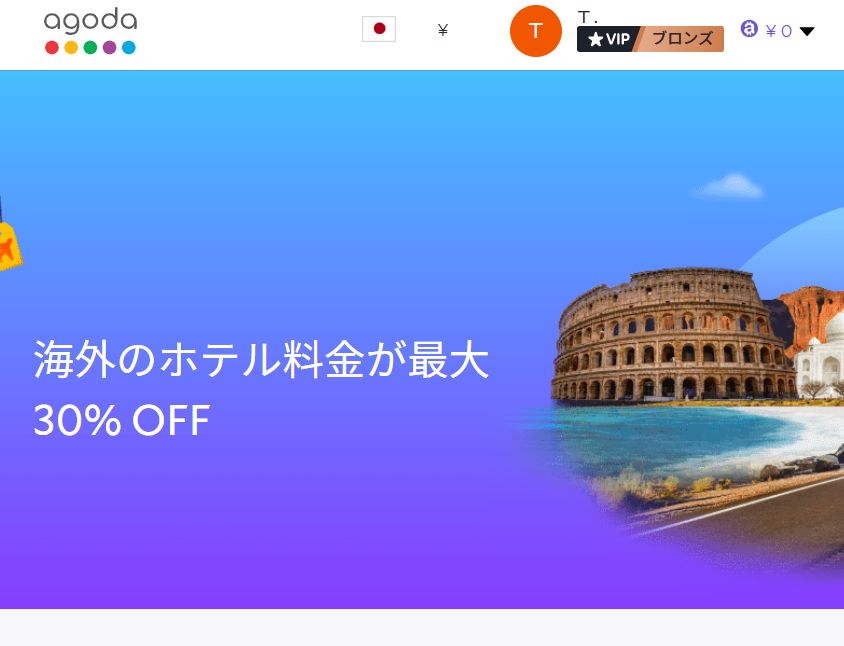This screenshot has width=844, height=646.
Task: Click the username T. label
Action: (x=587, y=17)
